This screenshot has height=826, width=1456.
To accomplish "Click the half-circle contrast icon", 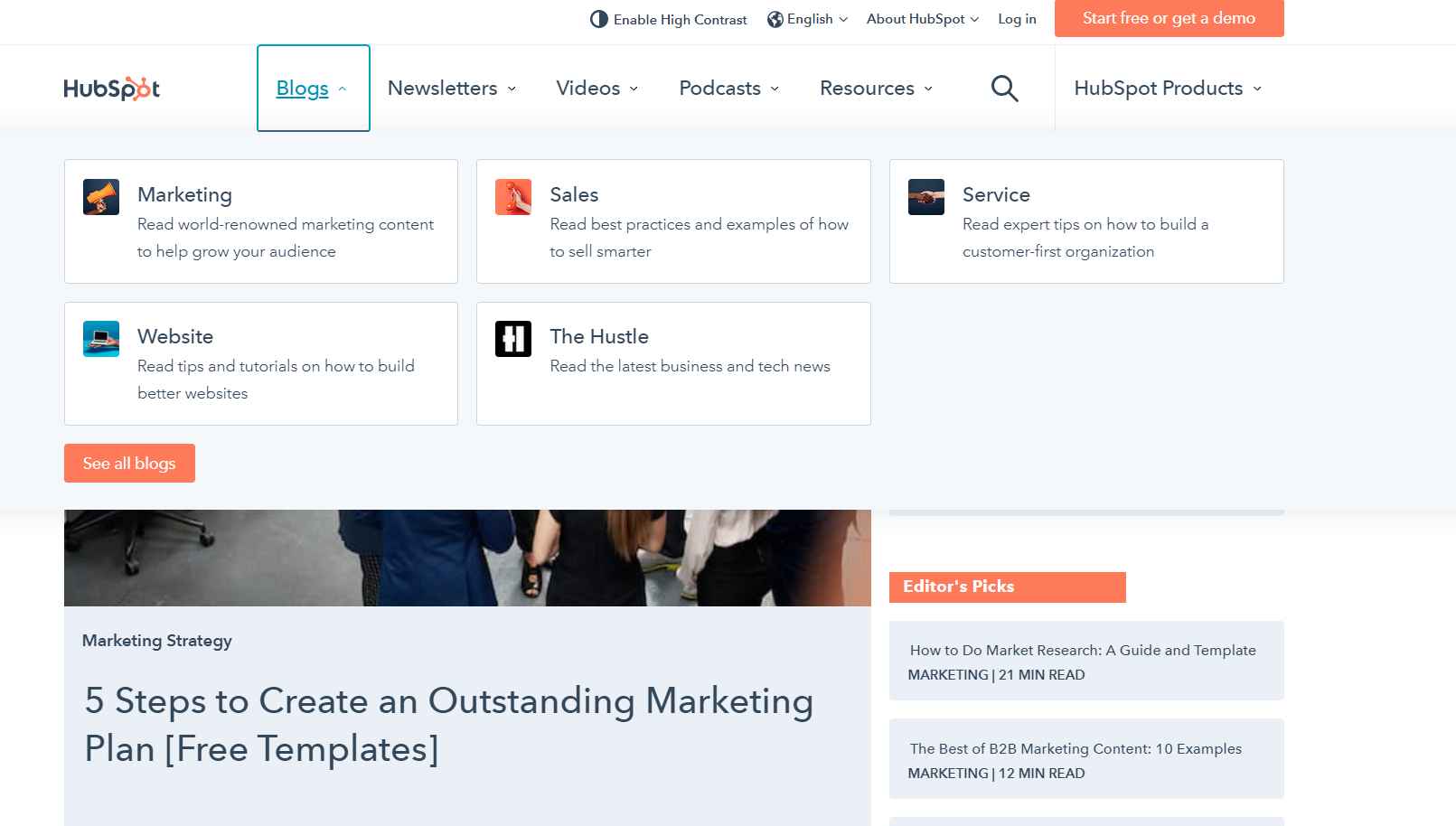I will [598, 19].
